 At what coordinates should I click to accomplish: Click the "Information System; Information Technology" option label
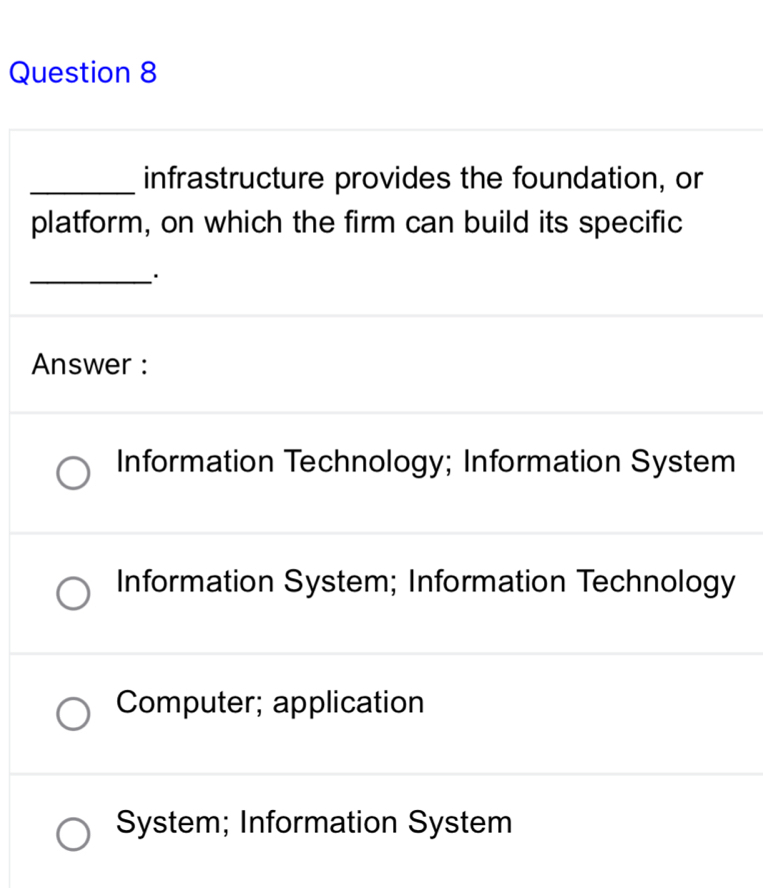pyautogui.click(x=426, y=582)
